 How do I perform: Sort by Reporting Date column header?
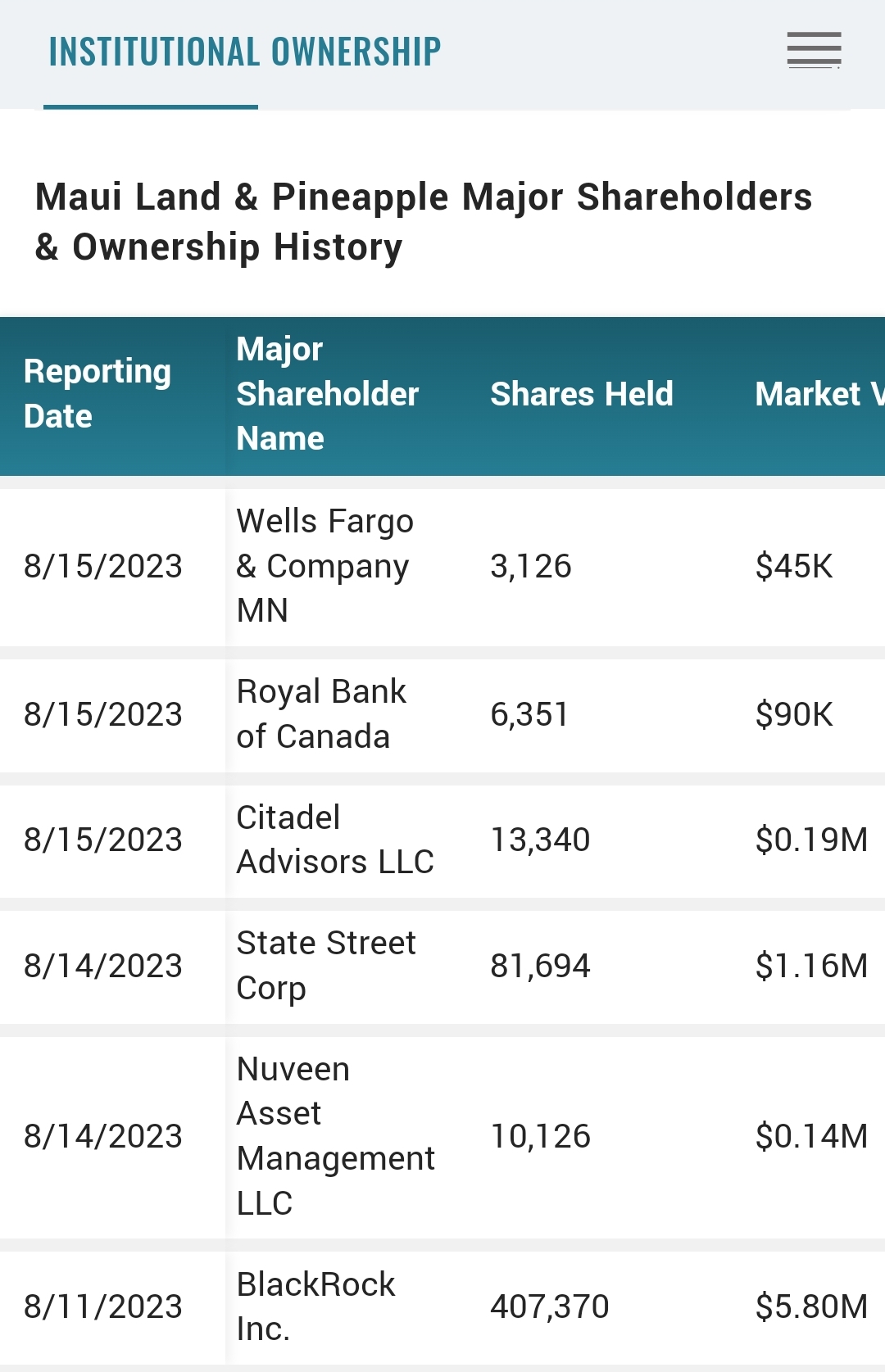click(x=98, y=394)
